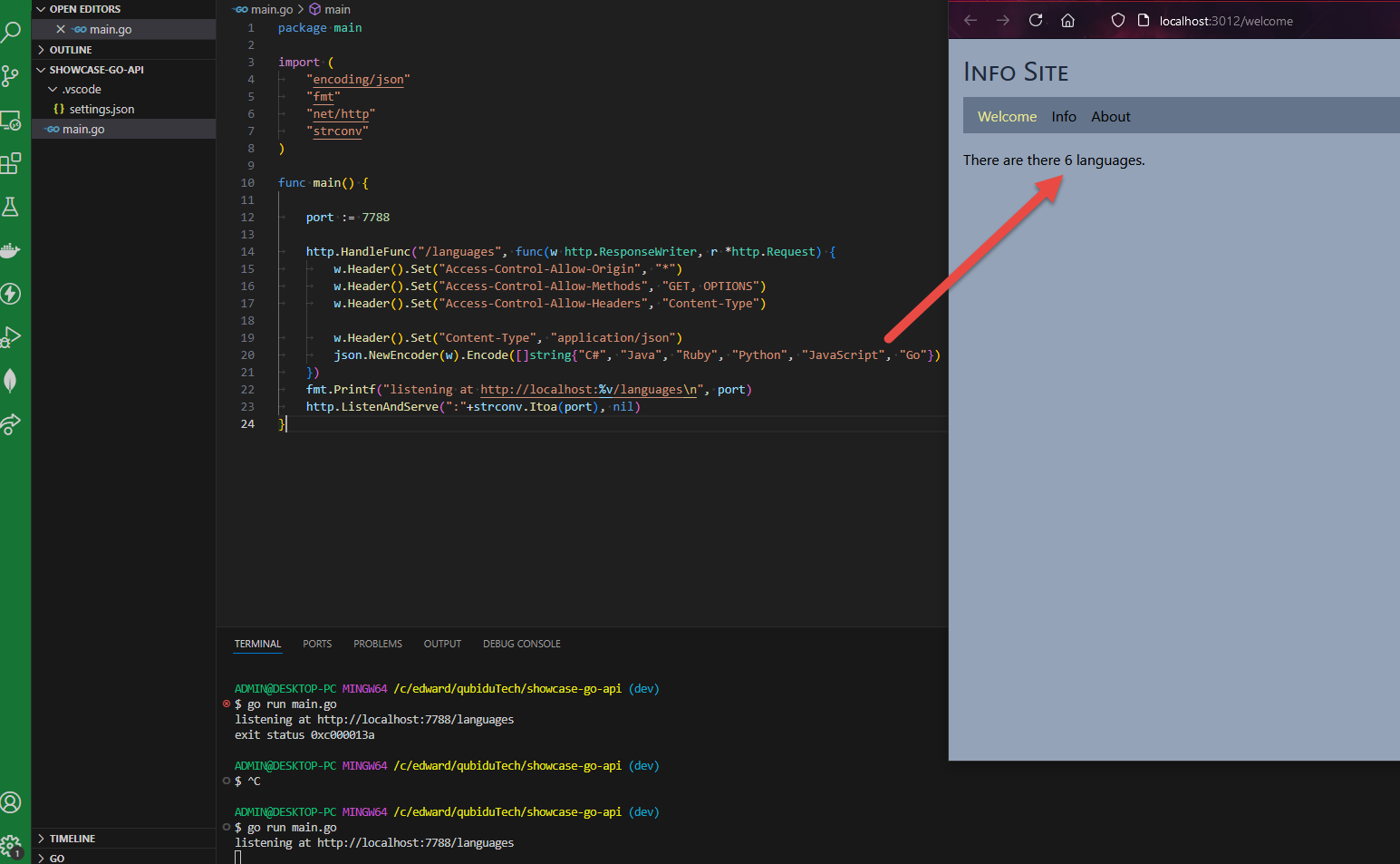The width and height of the screenshot is (1400, 864).
Task: Open the Source Control view
Action: (x=11, y=76)
